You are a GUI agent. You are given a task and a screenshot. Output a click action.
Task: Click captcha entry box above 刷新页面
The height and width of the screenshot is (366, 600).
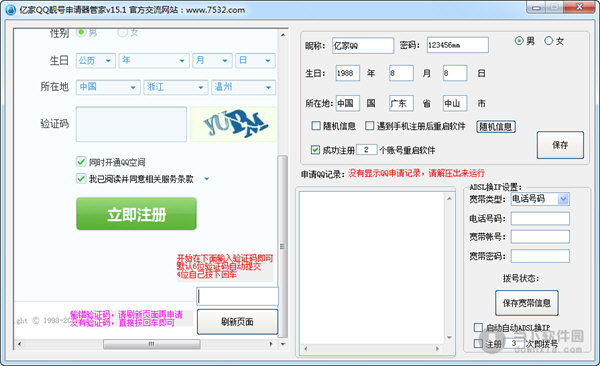237,297
